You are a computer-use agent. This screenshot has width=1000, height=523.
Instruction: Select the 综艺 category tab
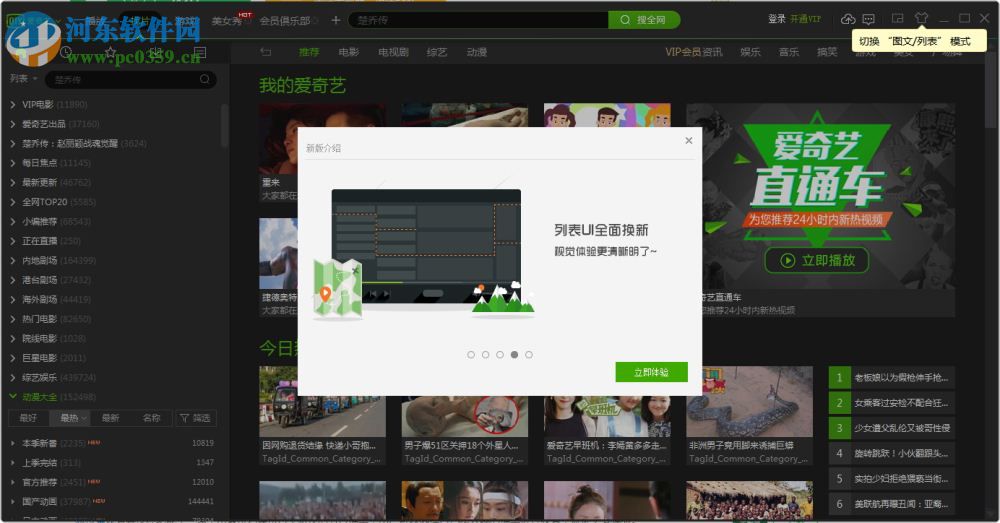click(x=437, y=52)
